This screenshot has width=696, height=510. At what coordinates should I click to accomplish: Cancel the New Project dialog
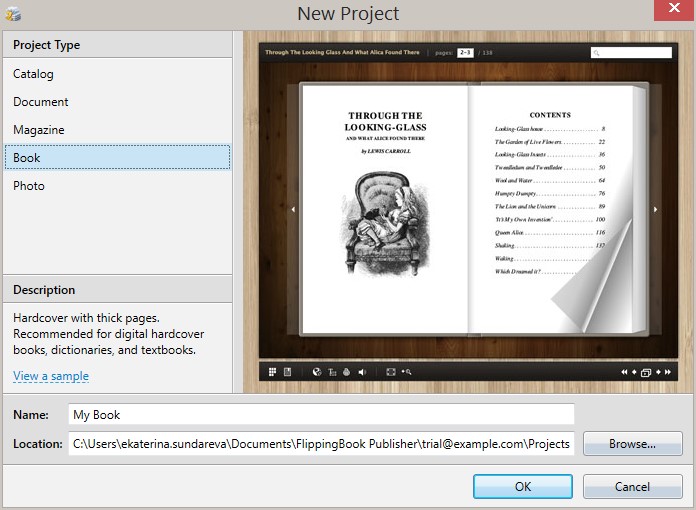(x=633, y=486)
